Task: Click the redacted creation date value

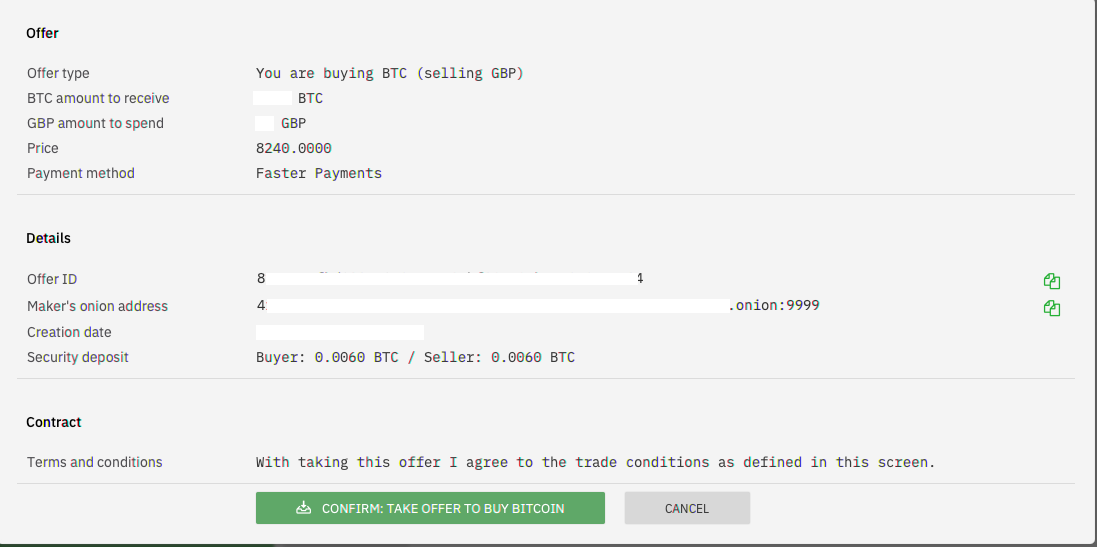Action: tap(340, 332)
